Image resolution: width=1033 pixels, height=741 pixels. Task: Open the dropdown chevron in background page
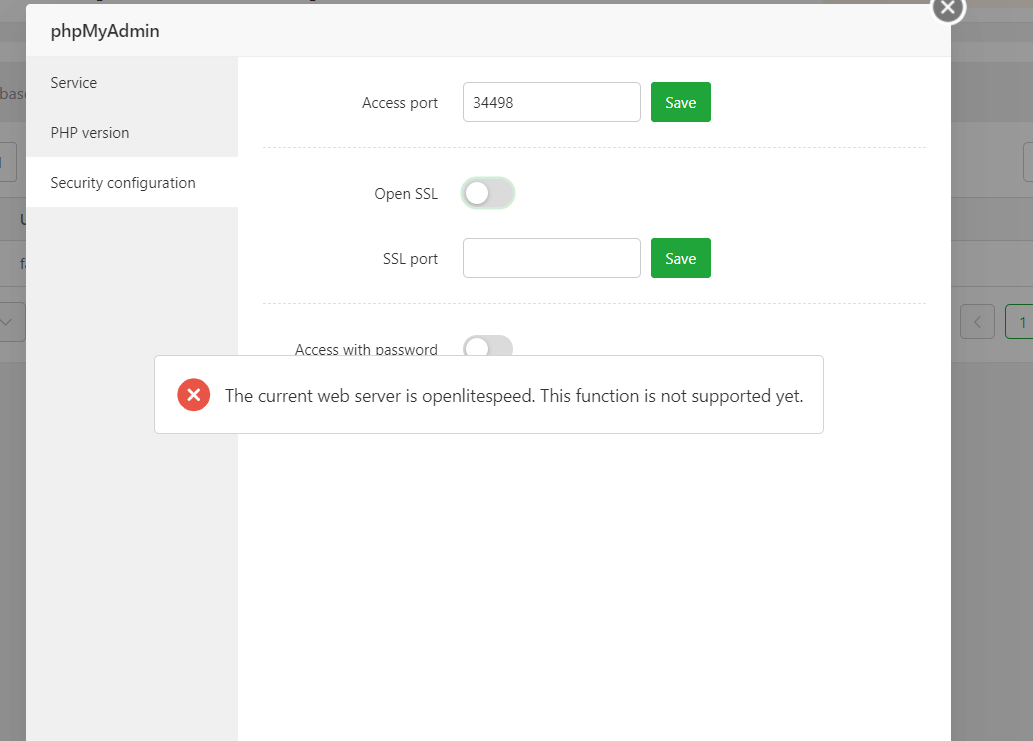pos(8,322)
